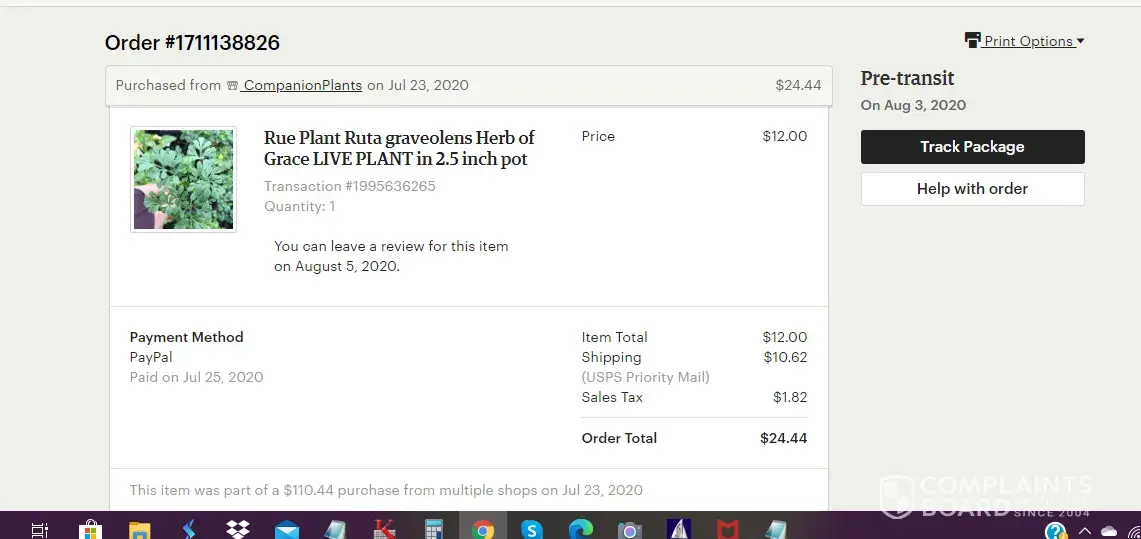This screenshot has width=1141, height=539.
Task: Open Dropbox from the taskbar
Action: click(x=238, y=529)
